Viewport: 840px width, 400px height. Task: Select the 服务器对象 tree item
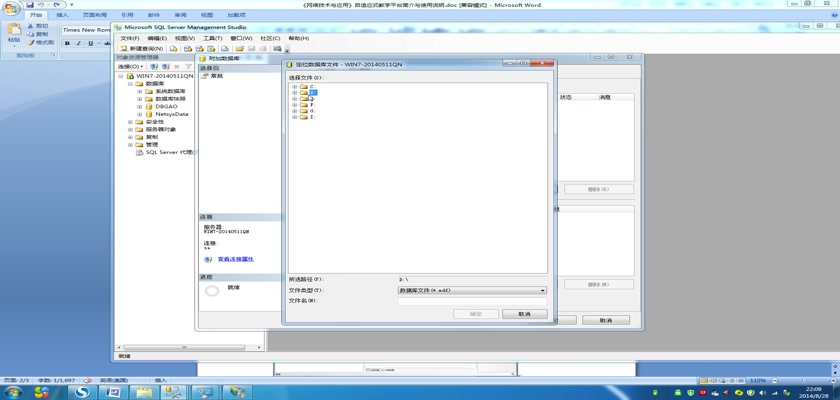[x=161, y=130]
